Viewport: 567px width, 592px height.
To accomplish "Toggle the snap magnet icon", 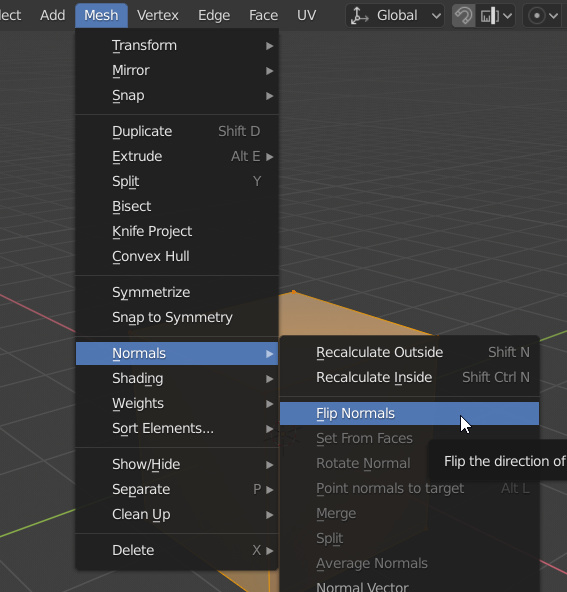I will 464,16.
